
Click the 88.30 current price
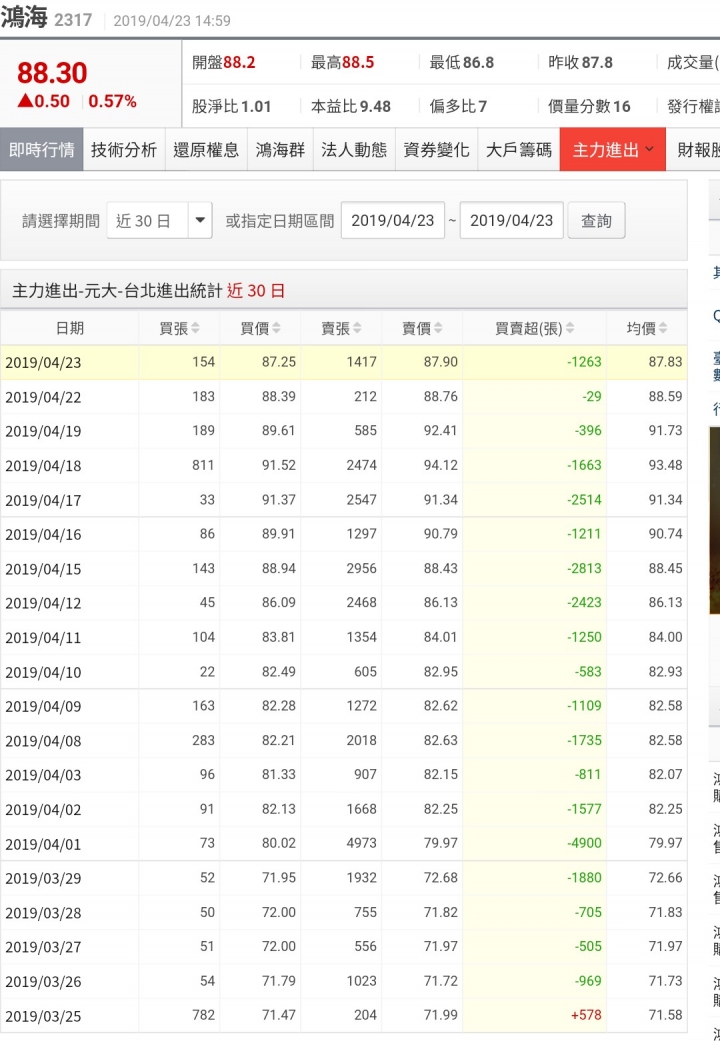[x=52, y=73]
